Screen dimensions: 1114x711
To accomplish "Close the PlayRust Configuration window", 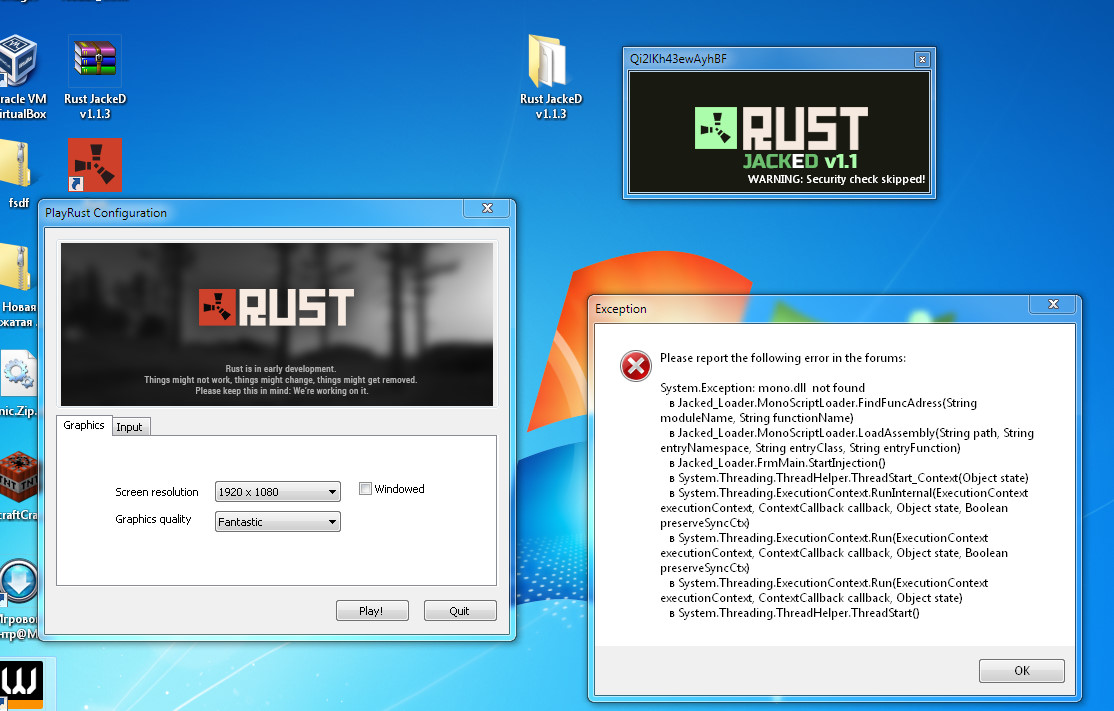I will coord(487,208).
